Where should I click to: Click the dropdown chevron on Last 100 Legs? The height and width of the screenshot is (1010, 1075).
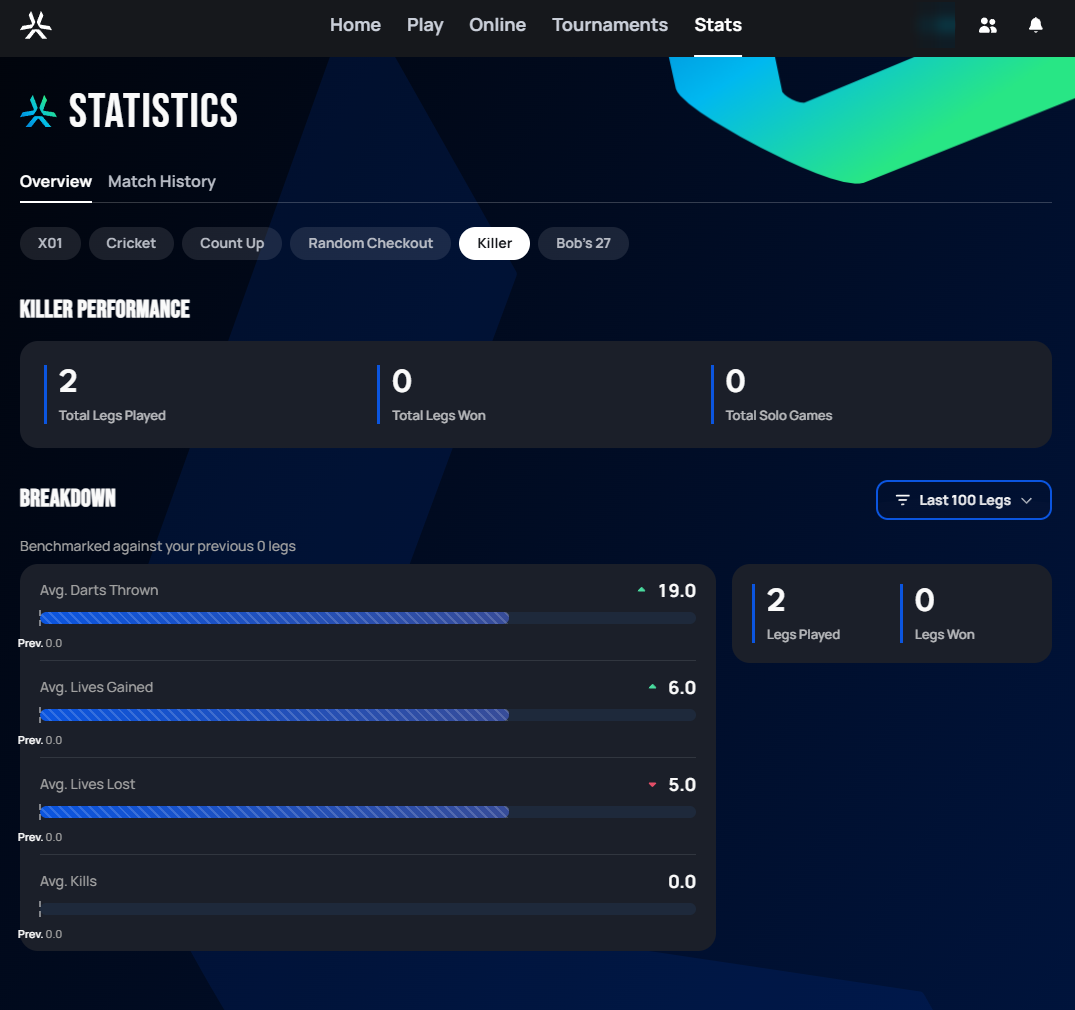pos(1026,501)
